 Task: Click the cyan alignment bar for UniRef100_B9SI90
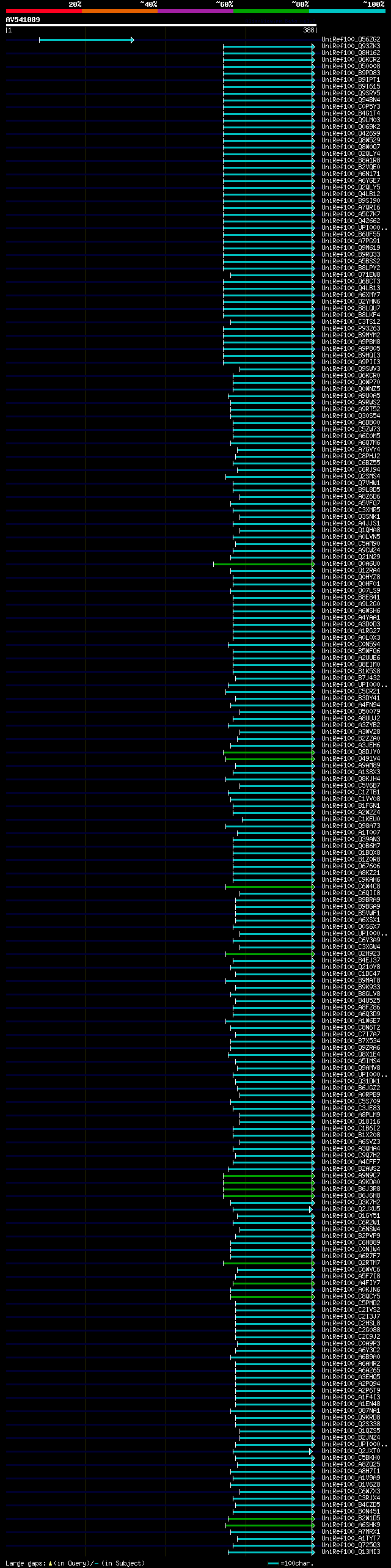coord(269,201)
